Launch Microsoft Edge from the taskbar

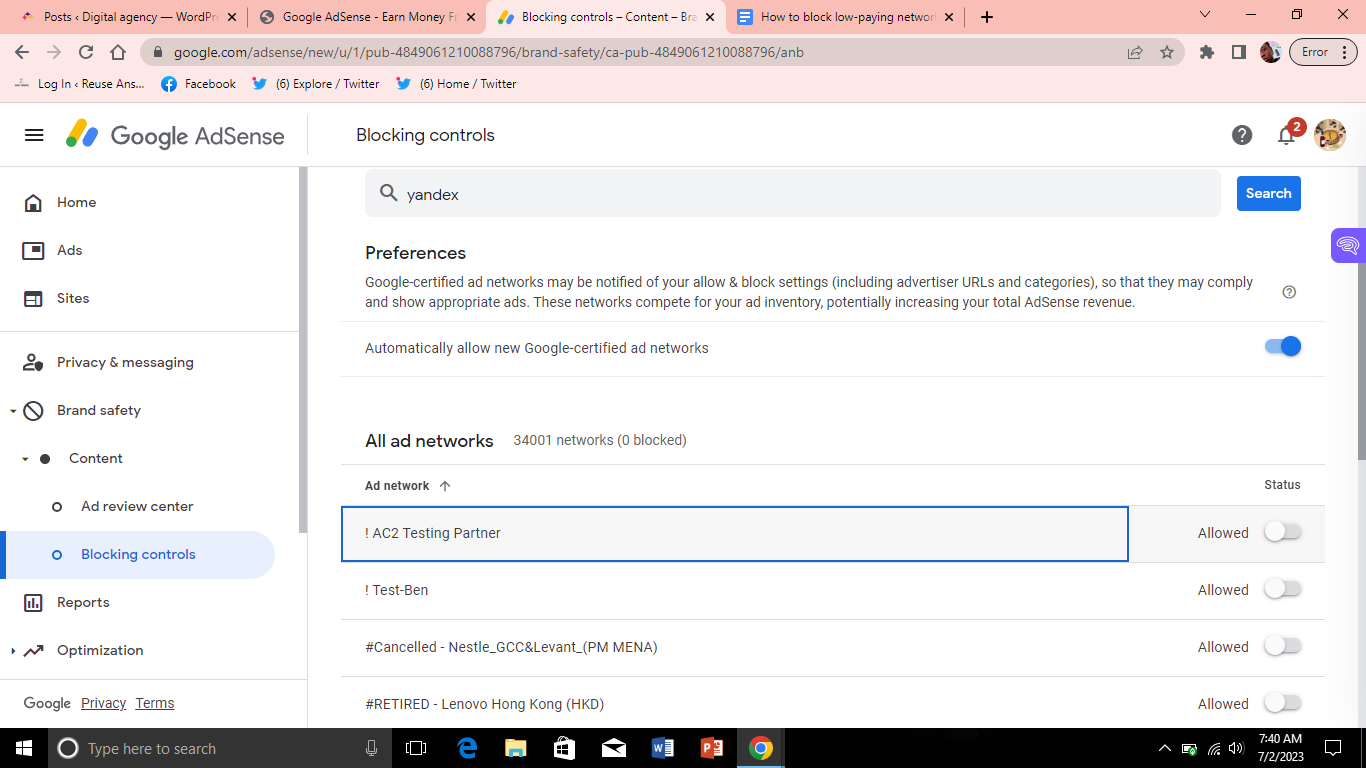[467, 748]
